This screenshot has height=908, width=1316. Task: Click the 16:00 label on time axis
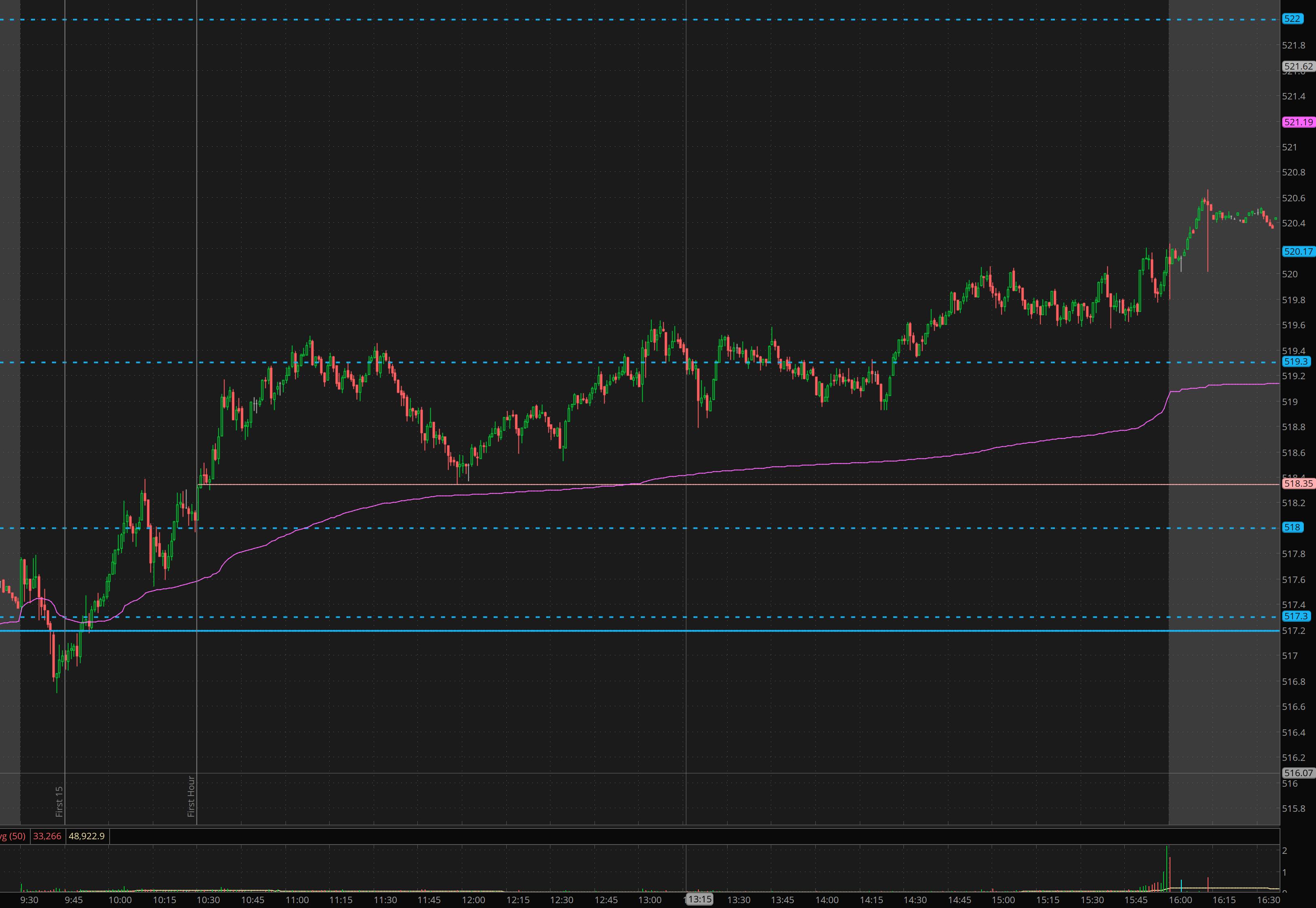click(x=1180, y=900)
